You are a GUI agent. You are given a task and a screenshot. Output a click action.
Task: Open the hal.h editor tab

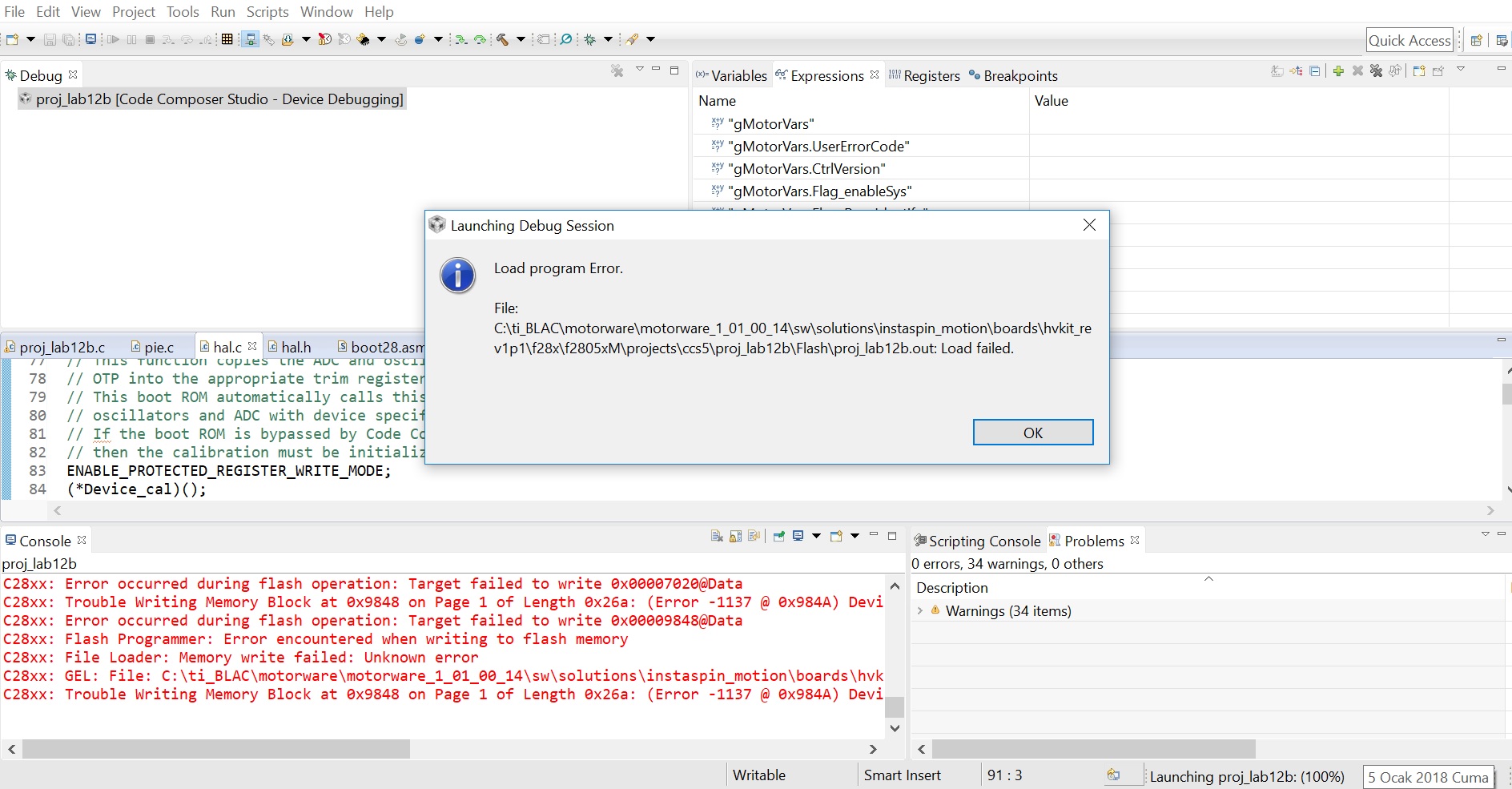coord(289,347)
